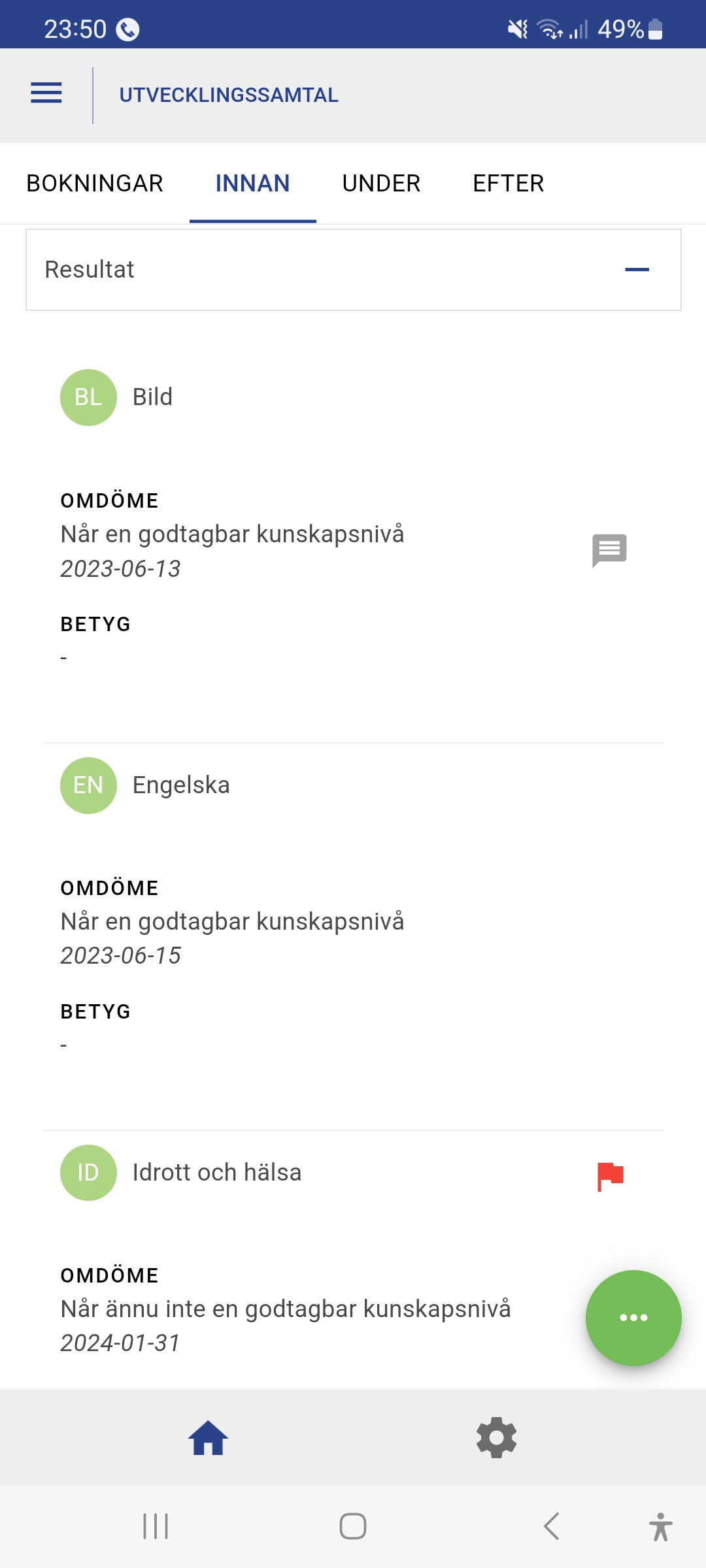Switch to the UNDER tab
The width and height of the screenshot is (706, 1568).
381,184
